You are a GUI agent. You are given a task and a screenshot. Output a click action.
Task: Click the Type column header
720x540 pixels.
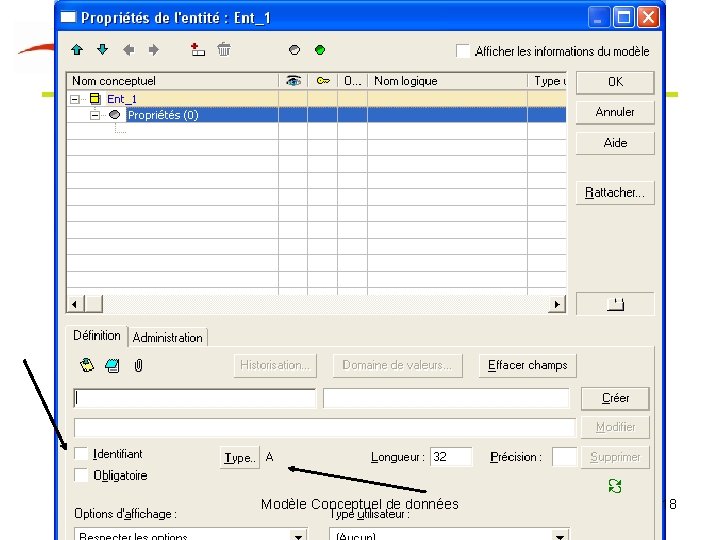[547, 81]
